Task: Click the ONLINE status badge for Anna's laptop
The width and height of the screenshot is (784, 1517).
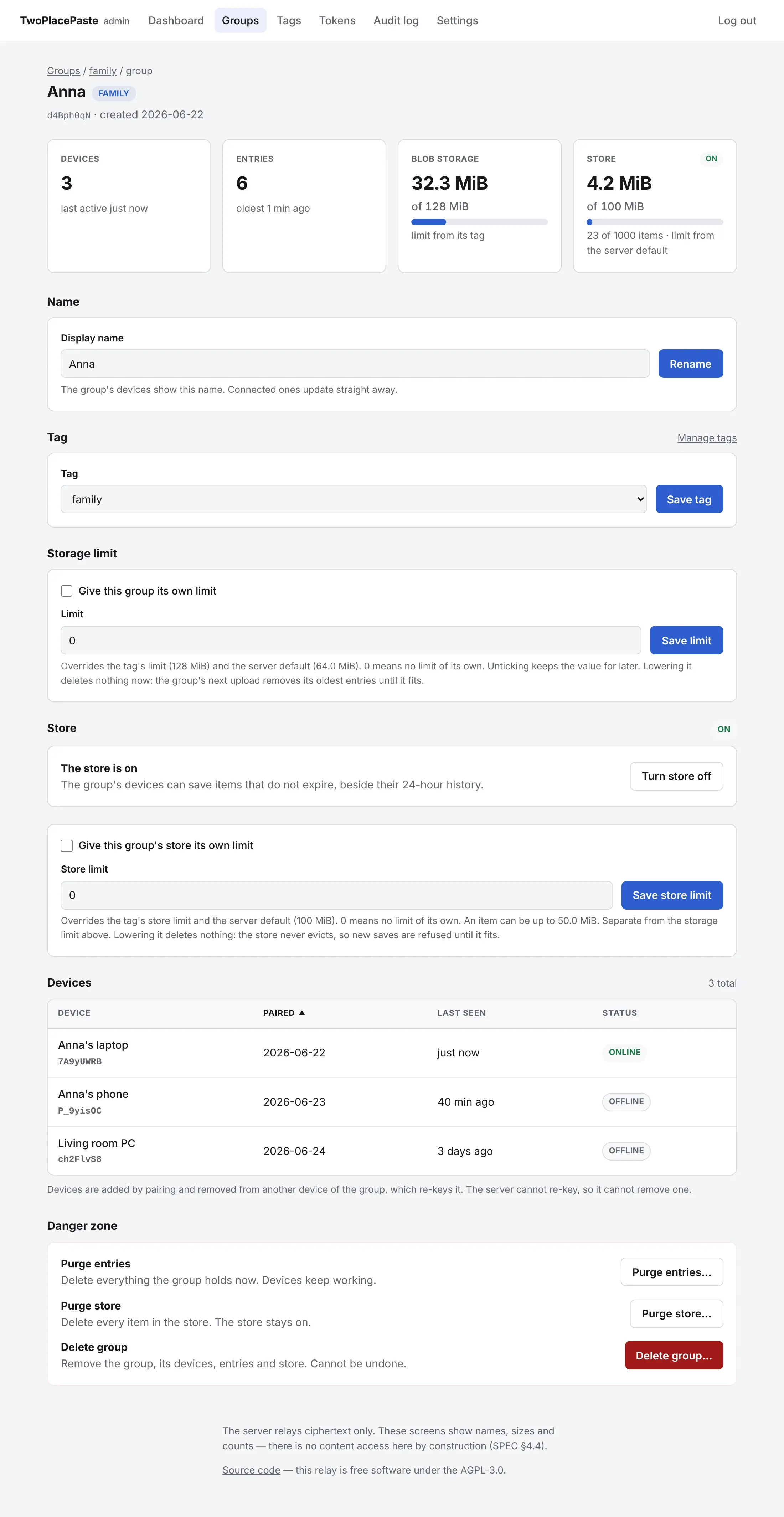Action: coord(624,1052)
